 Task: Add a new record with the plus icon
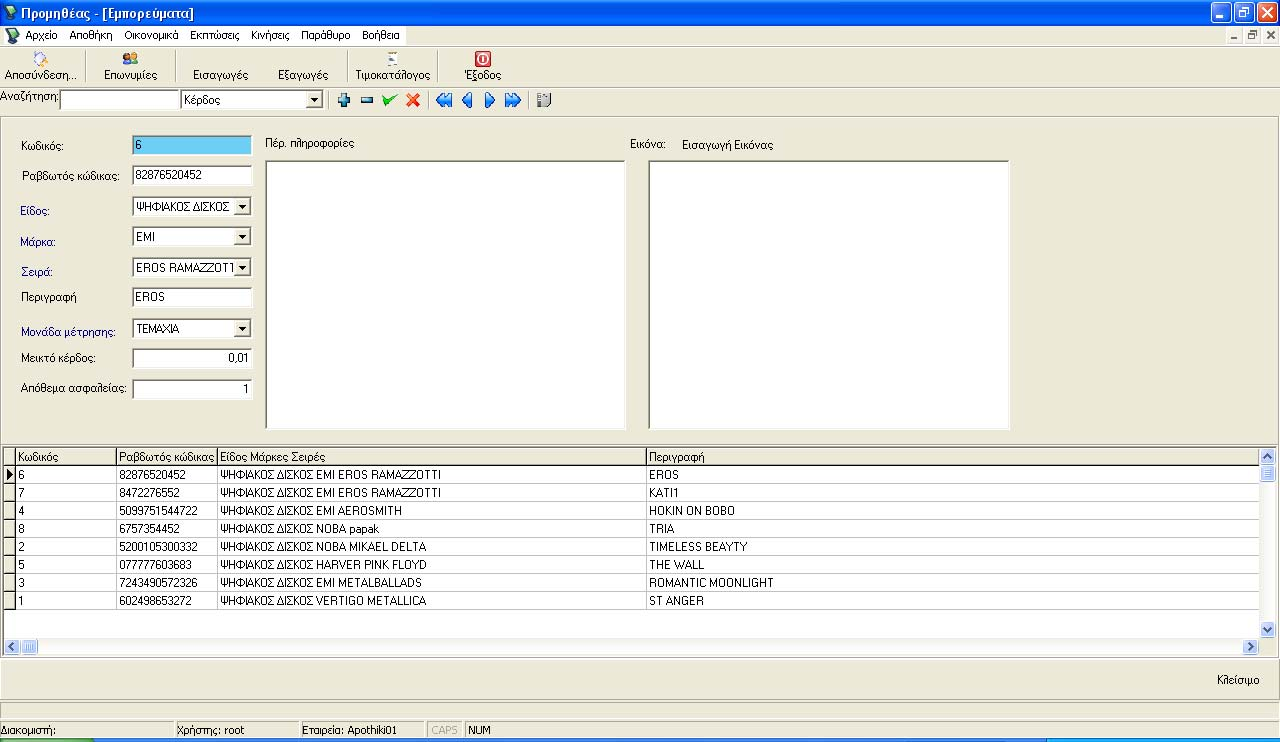[x=344, y=100]
